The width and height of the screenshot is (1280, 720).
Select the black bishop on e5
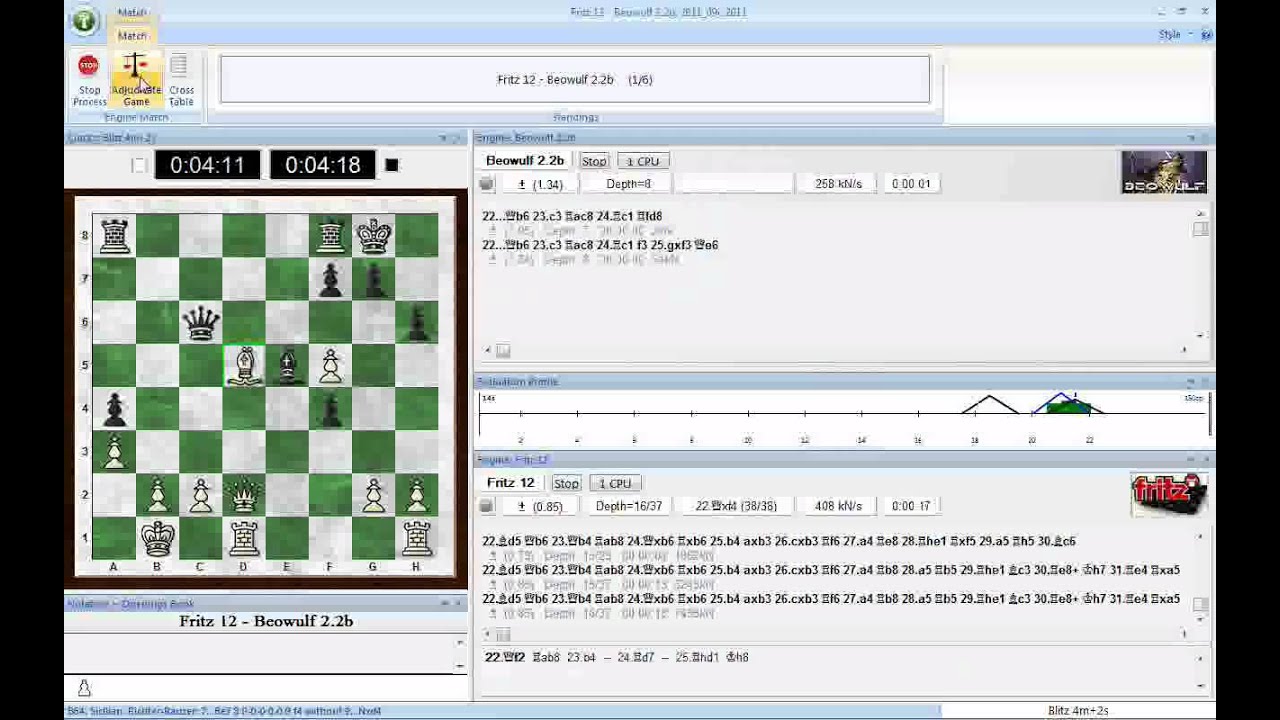point(288,366)
